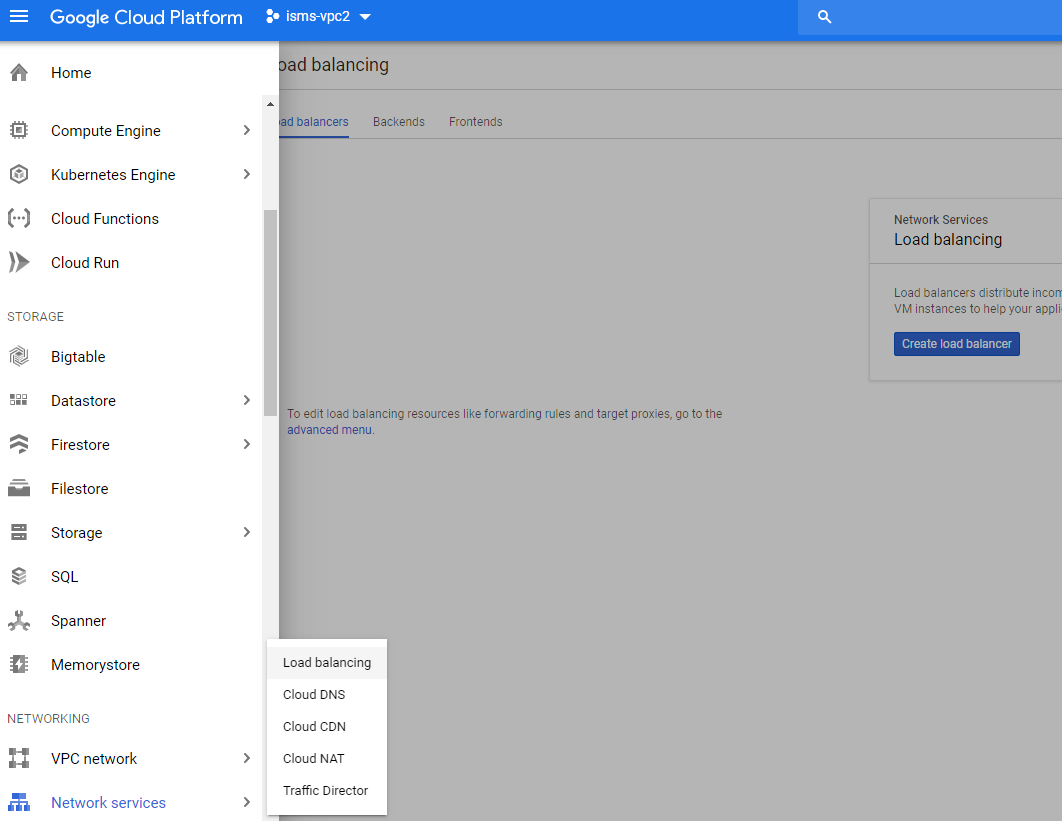Click the Home icon in sidebar

19,72
